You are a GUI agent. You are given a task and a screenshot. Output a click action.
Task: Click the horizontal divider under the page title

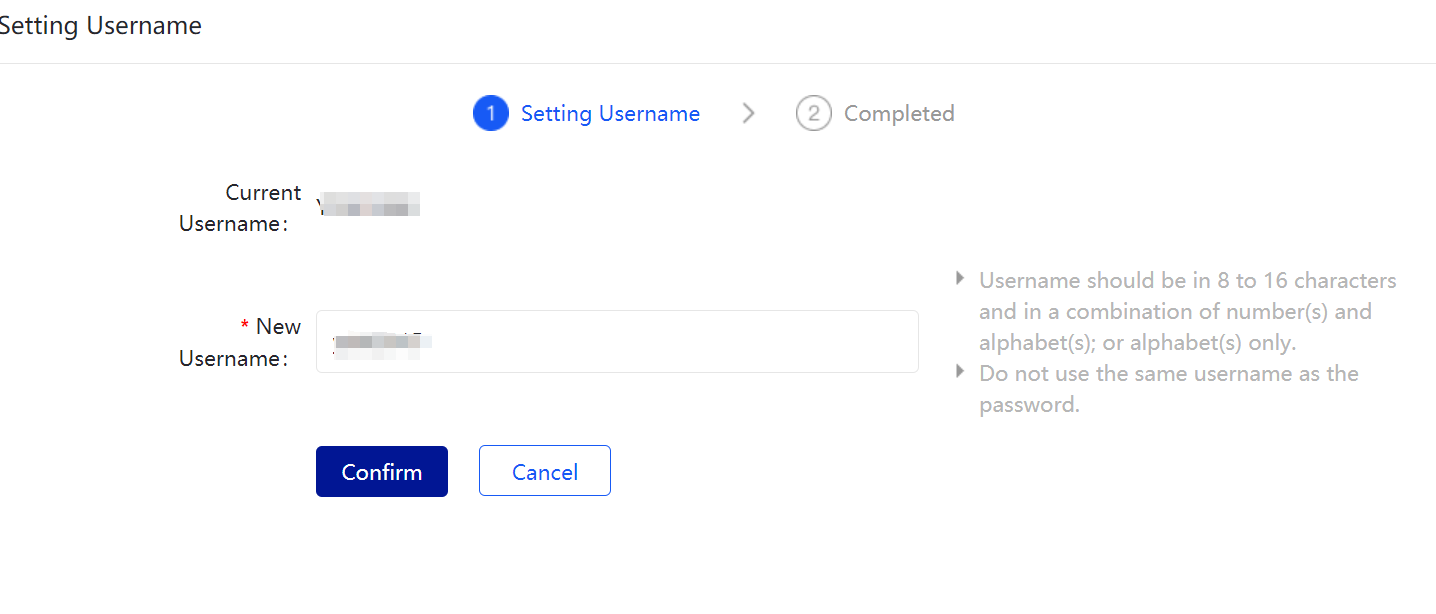(x=718, y=64)
